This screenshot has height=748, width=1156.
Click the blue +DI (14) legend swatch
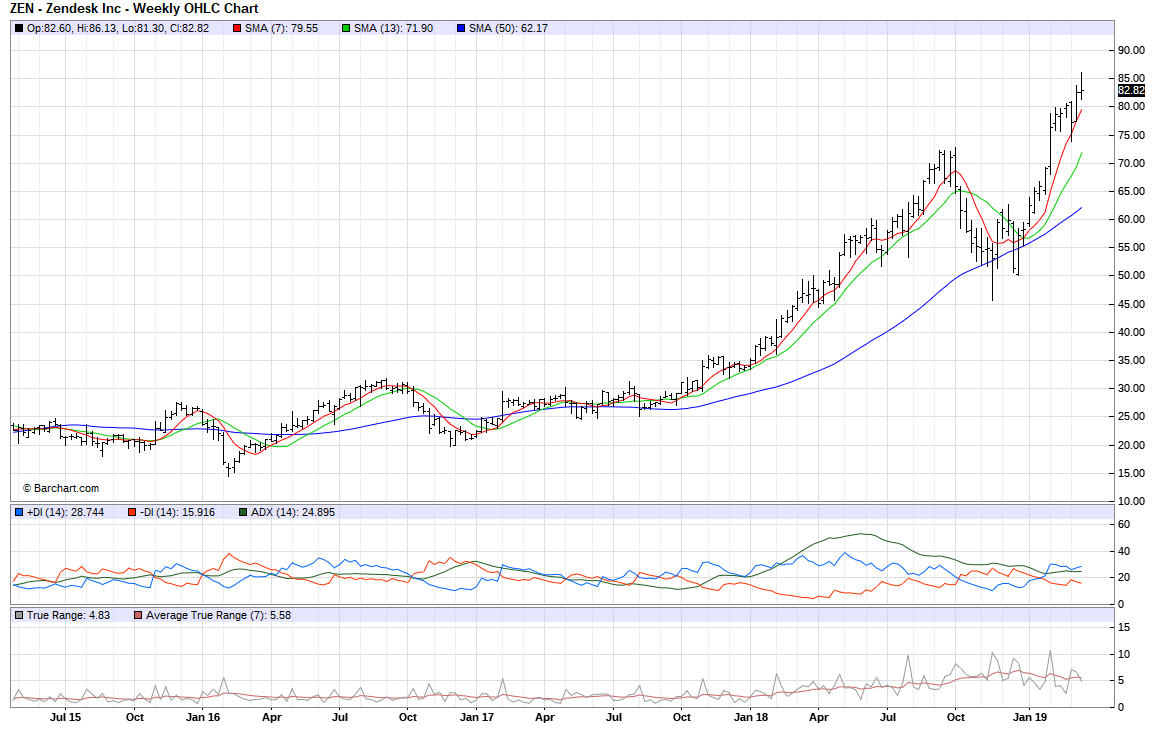pos(18,512)
